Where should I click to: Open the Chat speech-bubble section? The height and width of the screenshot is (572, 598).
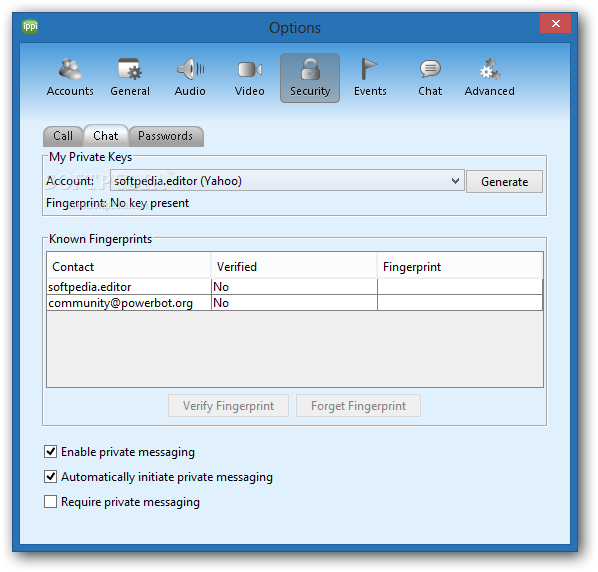click(x=430, y=78)
